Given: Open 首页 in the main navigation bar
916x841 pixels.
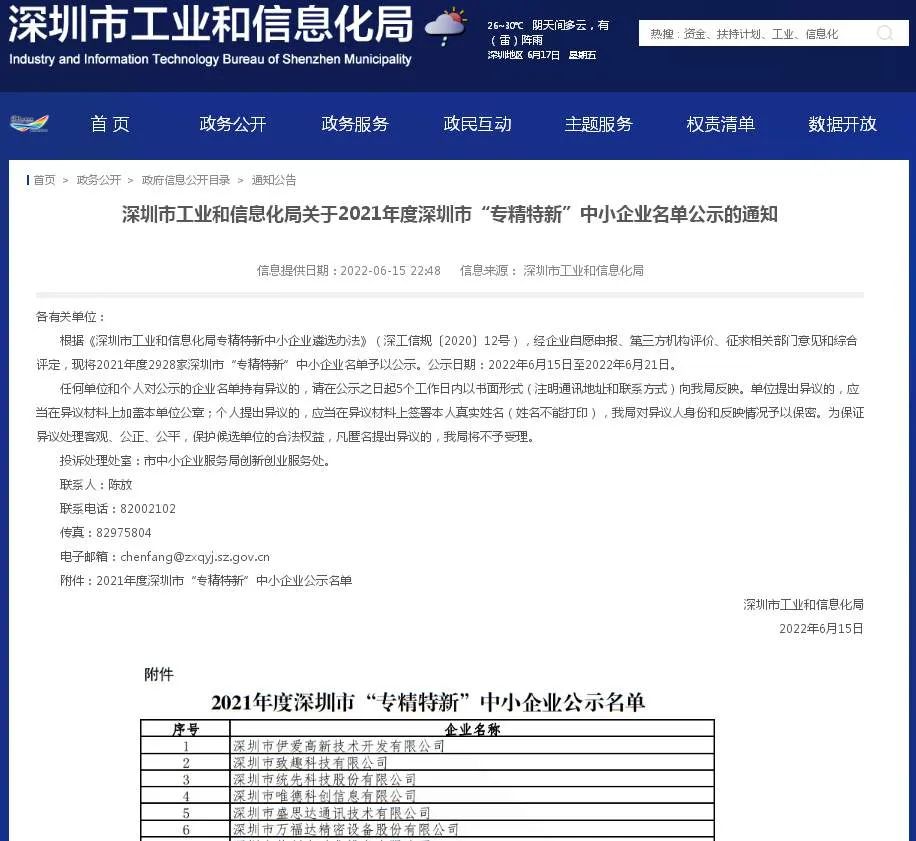Looking at the screenshot, I should [110, 124].
